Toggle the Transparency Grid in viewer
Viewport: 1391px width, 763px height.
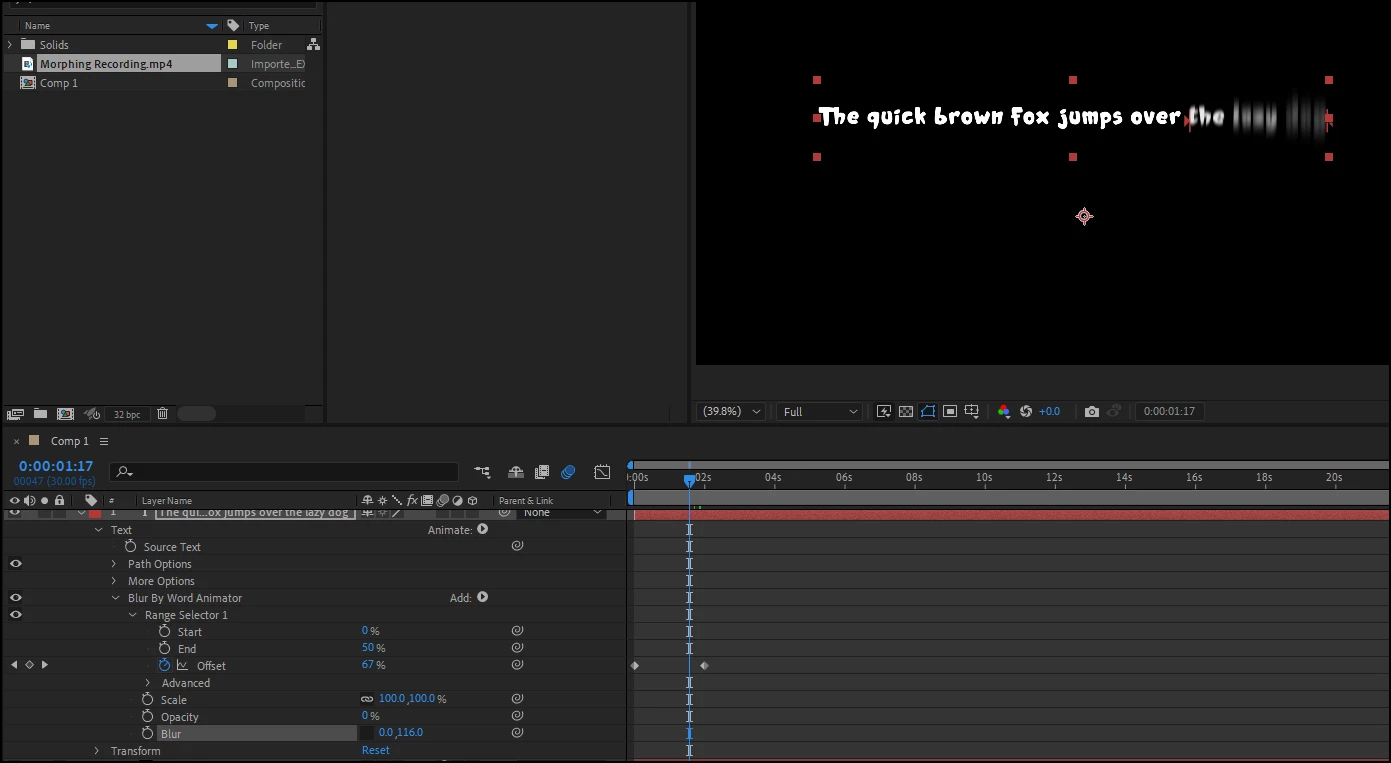(x=905, y=412)
